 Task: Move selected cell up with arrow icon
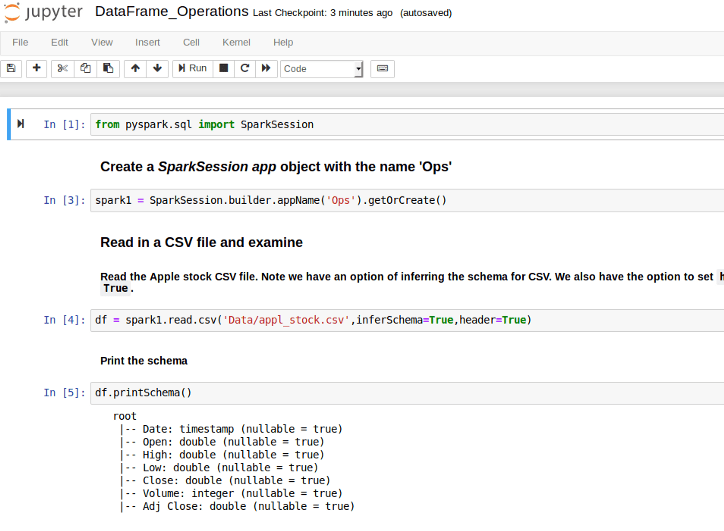coord(135,68)
